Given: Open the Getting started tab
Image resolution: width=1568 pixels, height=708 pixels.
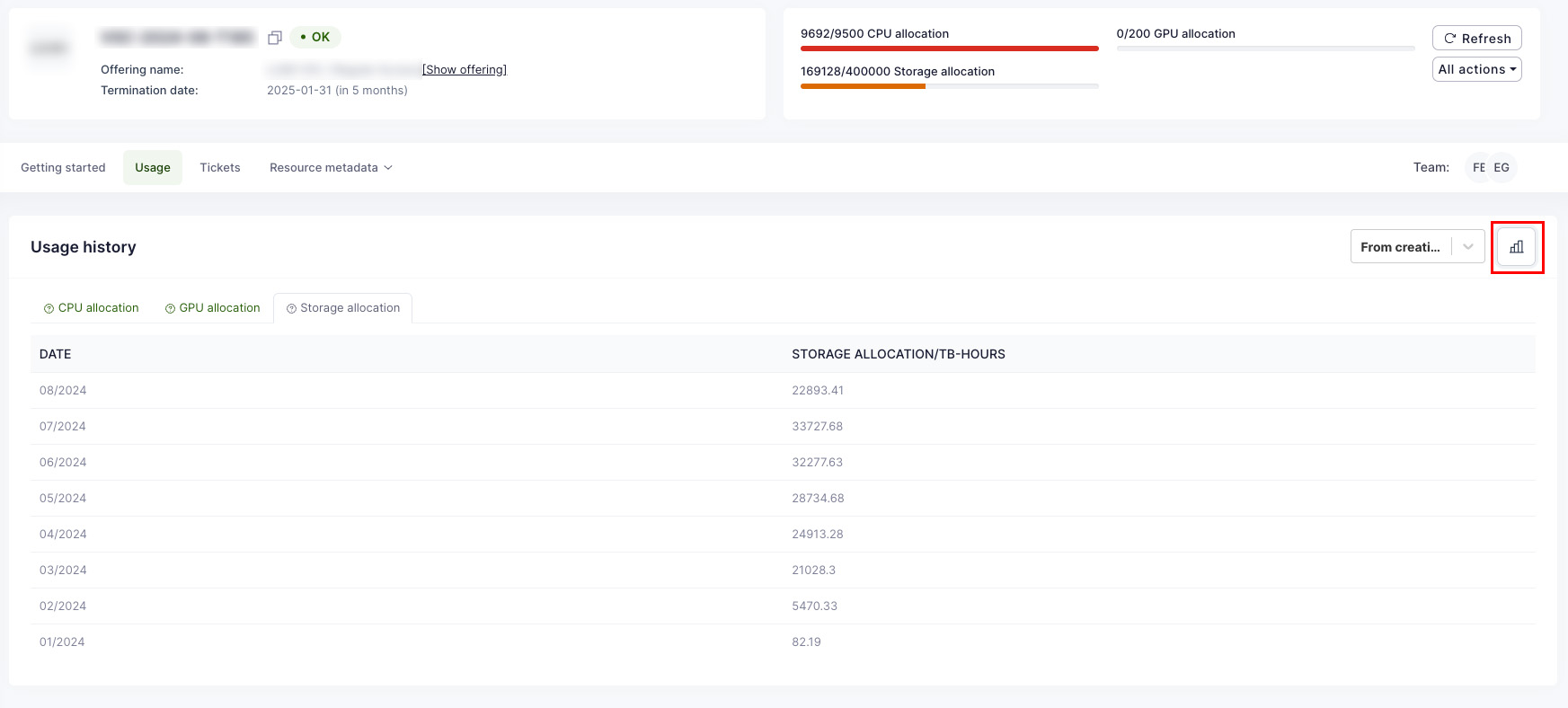Looking at the screenshot, I should coord(63,168).
